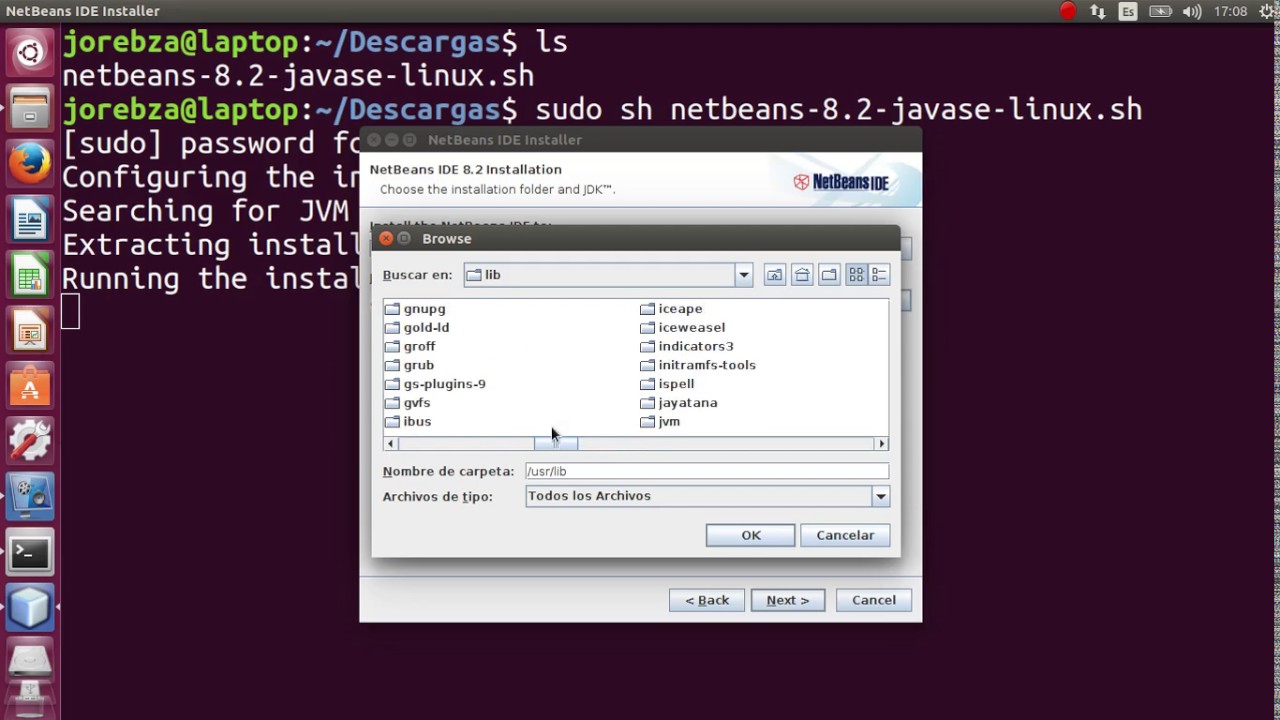Expand the 'Archivos de tipo' dropdown
The image size is (1280, 720).
pos(880,496)
